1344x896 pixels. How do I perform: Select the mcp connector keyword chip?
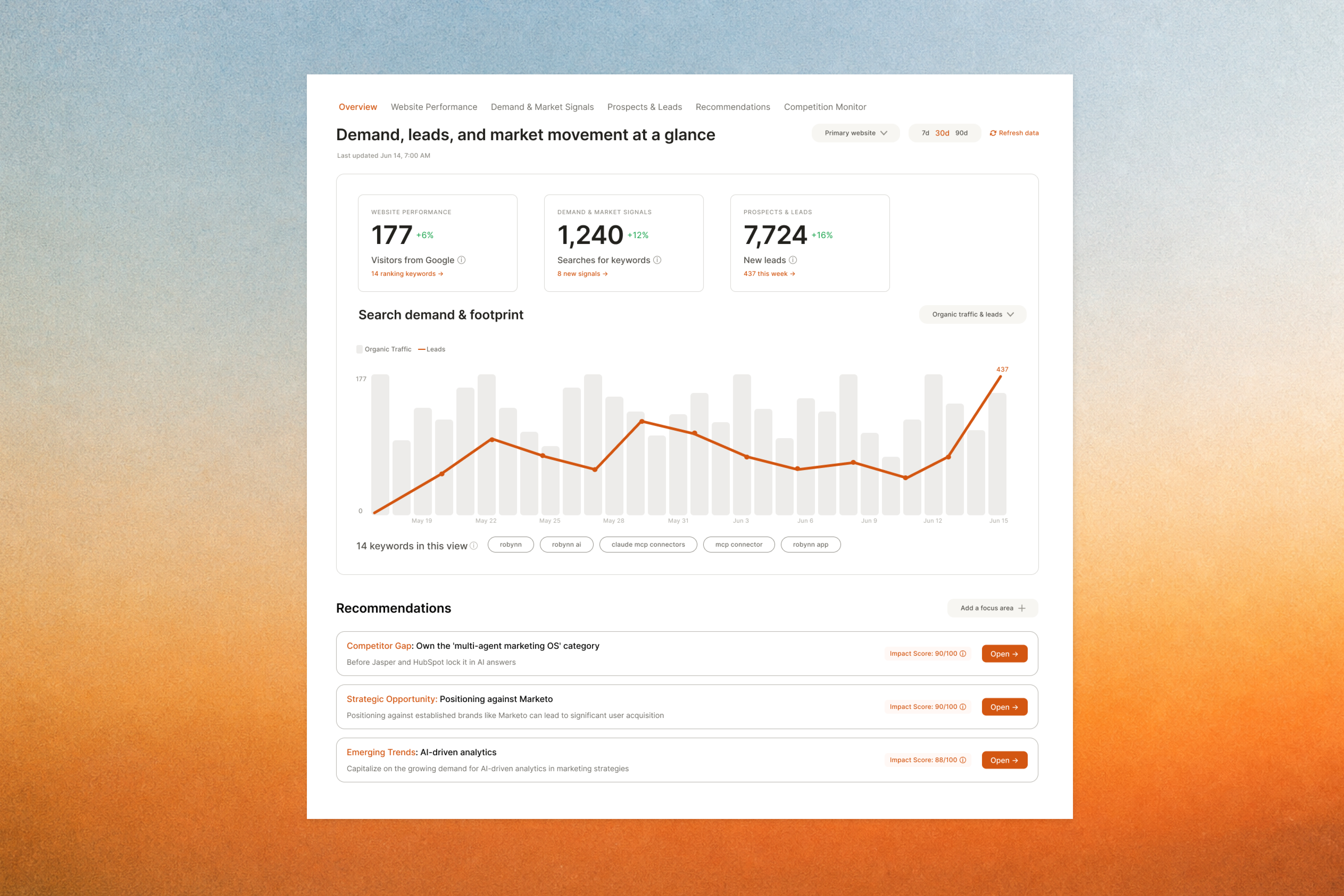[x=739, y=545]
